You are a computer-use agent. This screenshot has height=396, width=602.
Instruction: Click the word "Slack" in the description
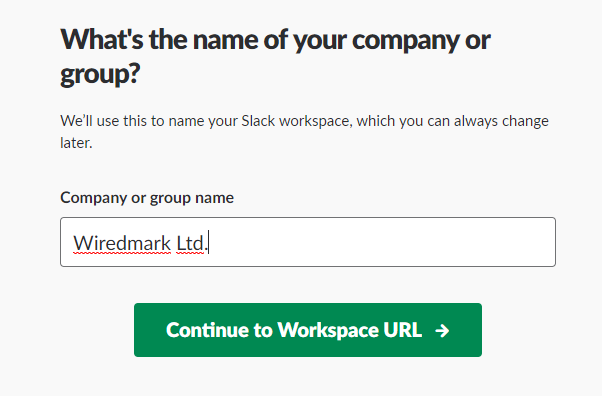point(258,121)
